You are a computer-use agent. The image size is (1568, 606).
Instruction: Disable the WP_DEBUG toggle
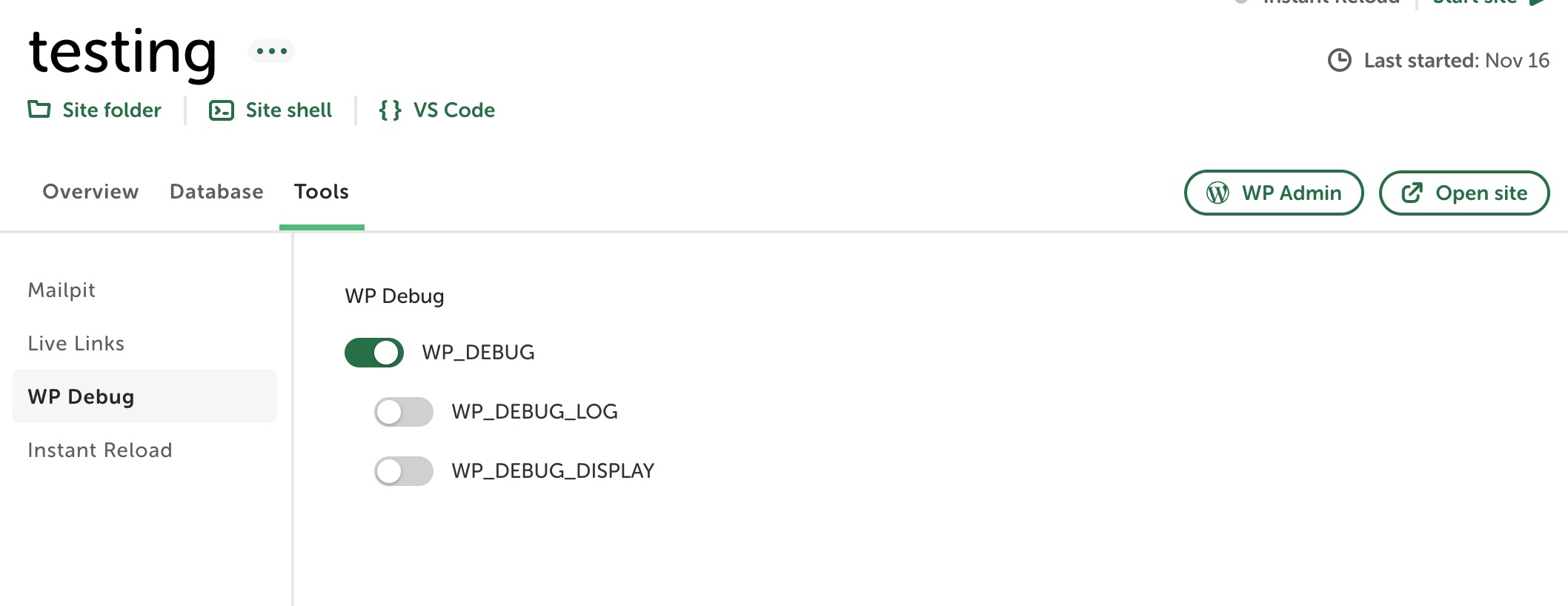click(x=374, y=353)
